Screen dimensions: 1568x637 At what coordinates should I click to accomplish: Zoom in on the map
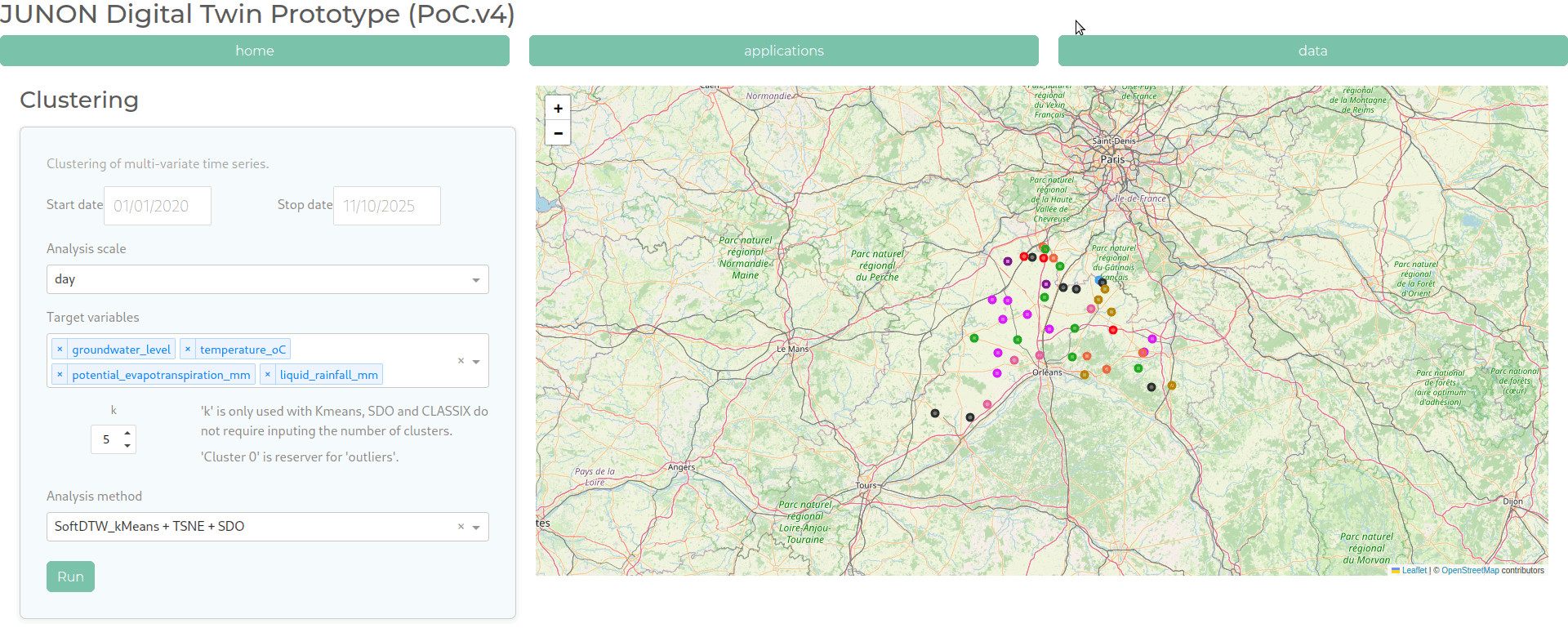[558, 108]
